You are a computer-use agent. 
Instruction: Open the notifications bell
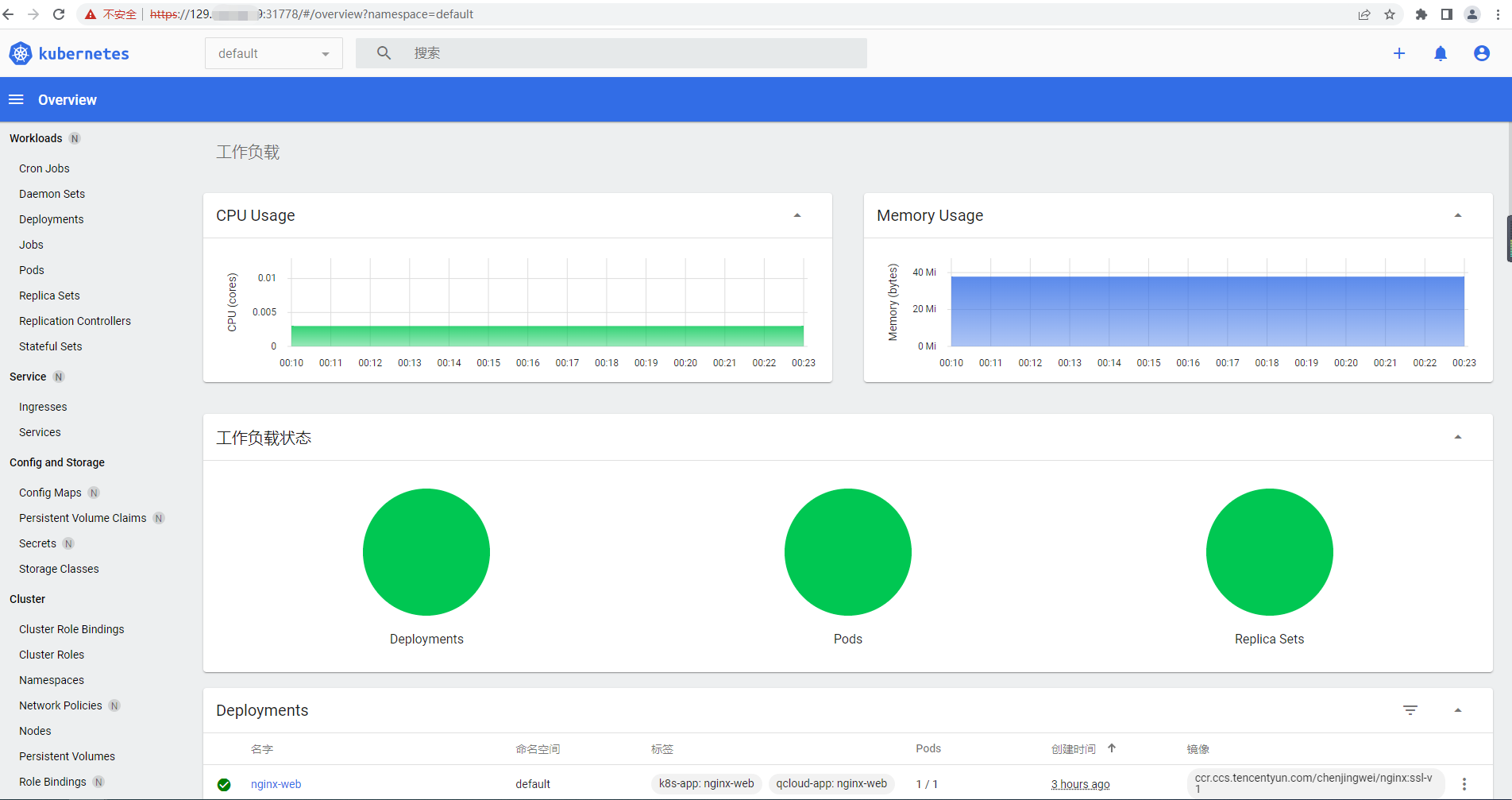tap(1441, 53)
